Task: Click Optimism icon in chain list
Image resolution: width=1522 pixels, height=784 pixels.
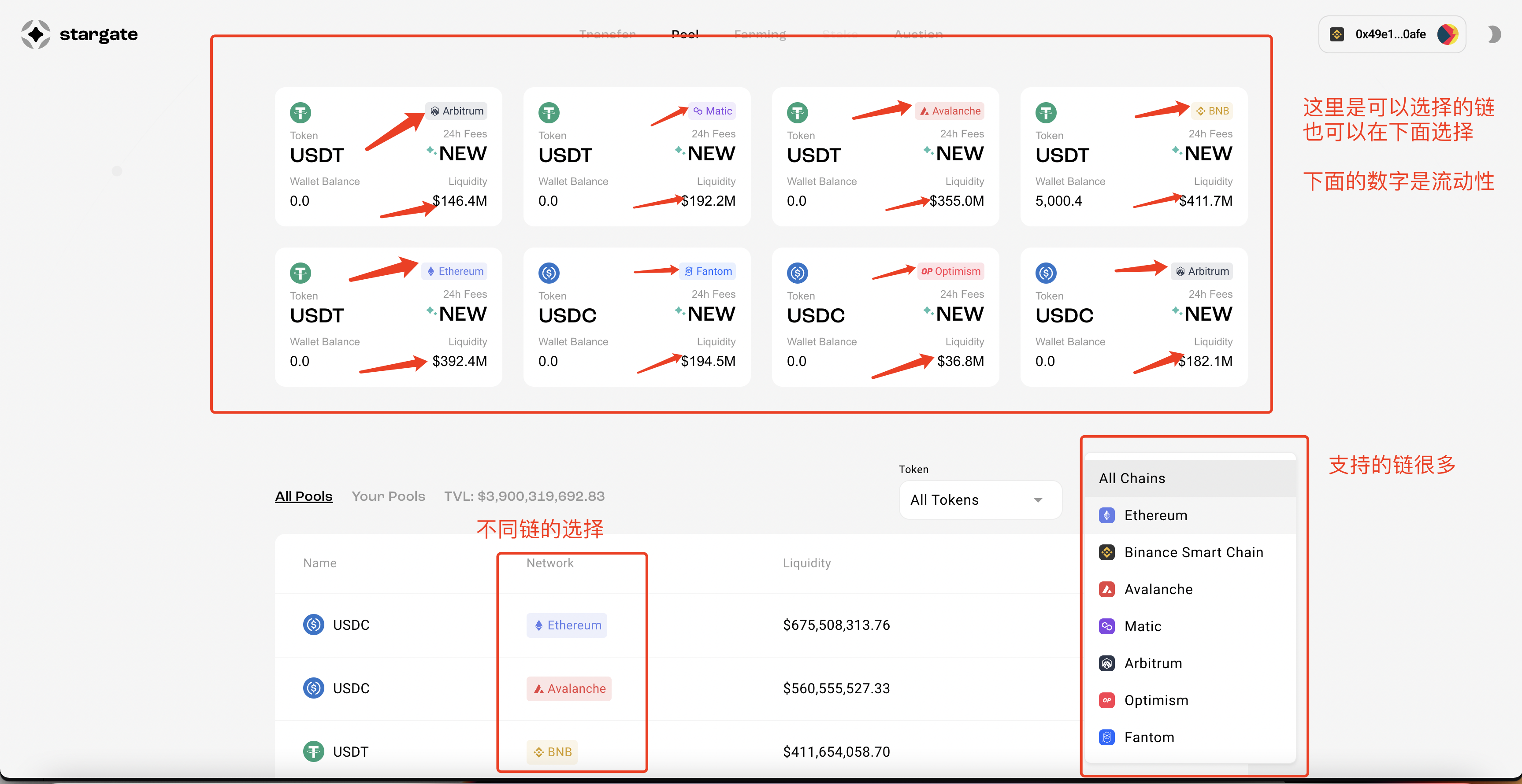Action: point(1106,700)
